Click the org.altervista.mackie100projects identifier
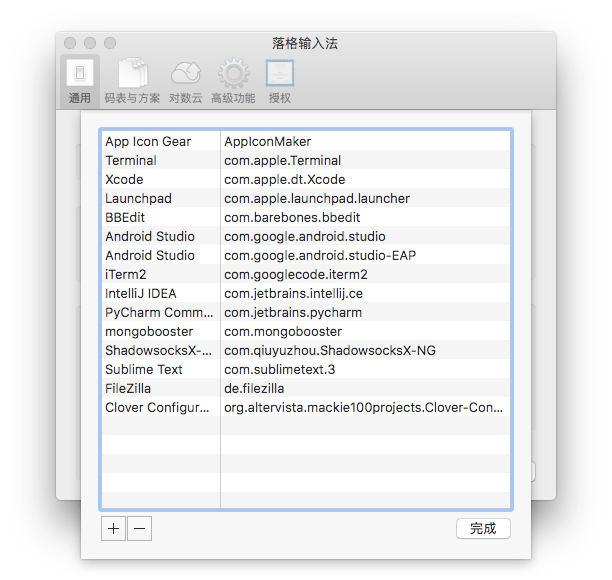This screenshot has height=580, width=612. [364, 407]
